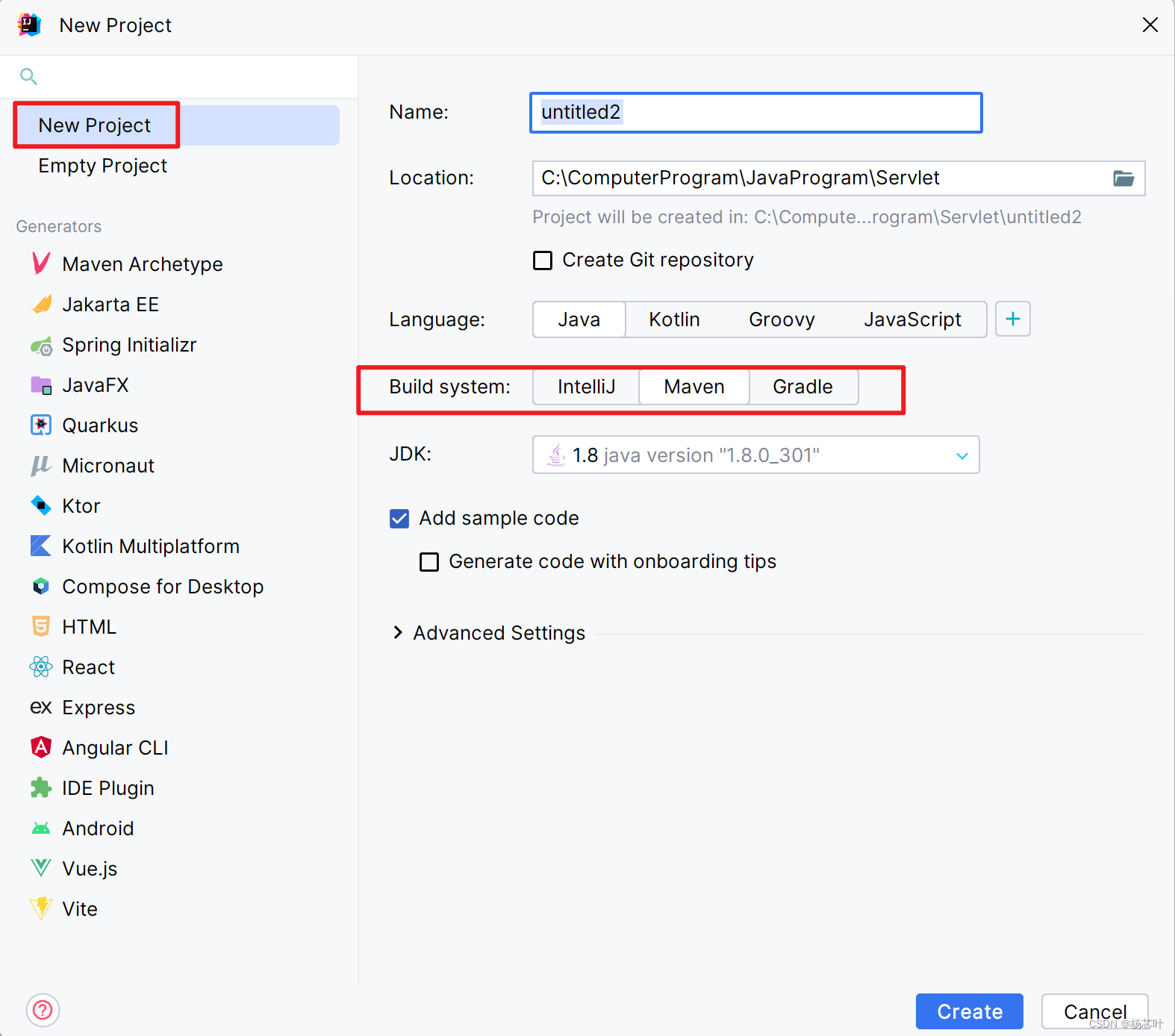Viewport: 1175px width, 1036px height.
Task: Click the project Name input field
Action: (756, 113)
